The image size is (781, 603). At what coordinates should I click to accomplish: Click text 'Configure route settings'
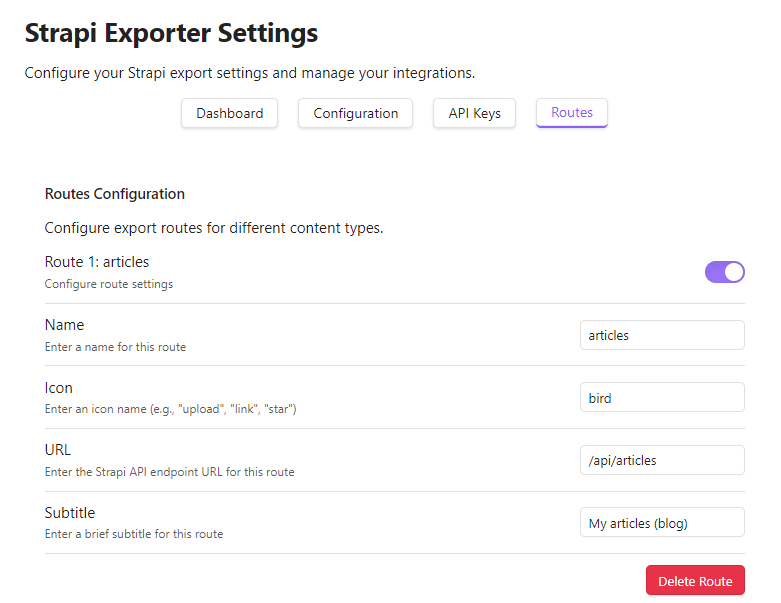coord(109,284)
